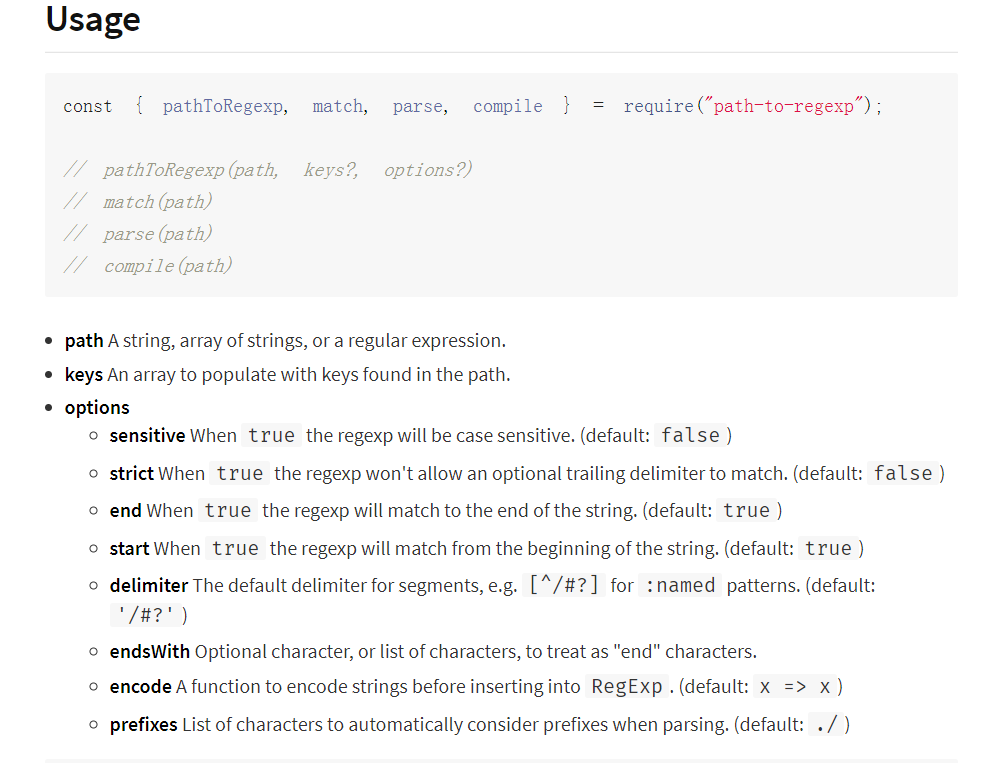Click the comment pathToRegexp(path, keys?, options?)
The width and height of the screenshot is (1004, 763).
[268, 170]
